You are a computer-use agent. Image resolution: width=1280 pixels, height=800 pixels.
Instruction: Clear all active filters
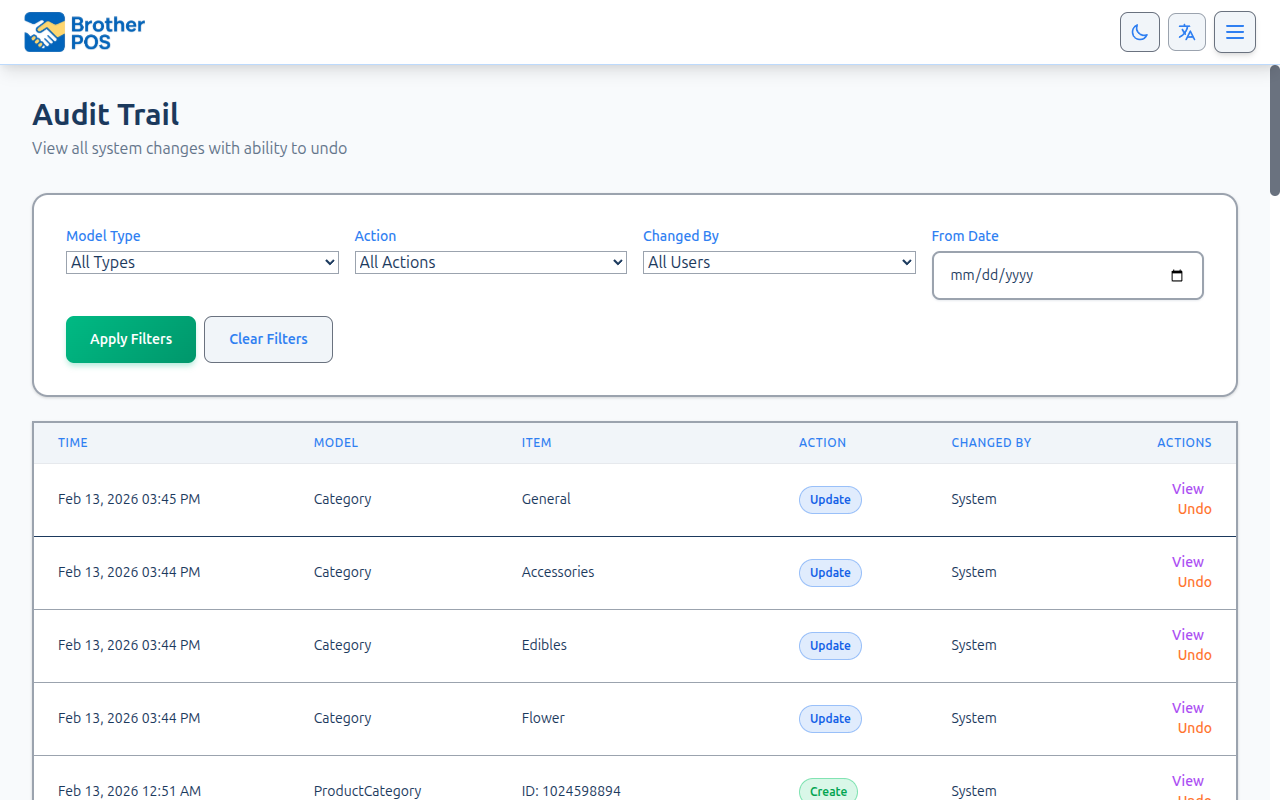click(x=268, y=339)
